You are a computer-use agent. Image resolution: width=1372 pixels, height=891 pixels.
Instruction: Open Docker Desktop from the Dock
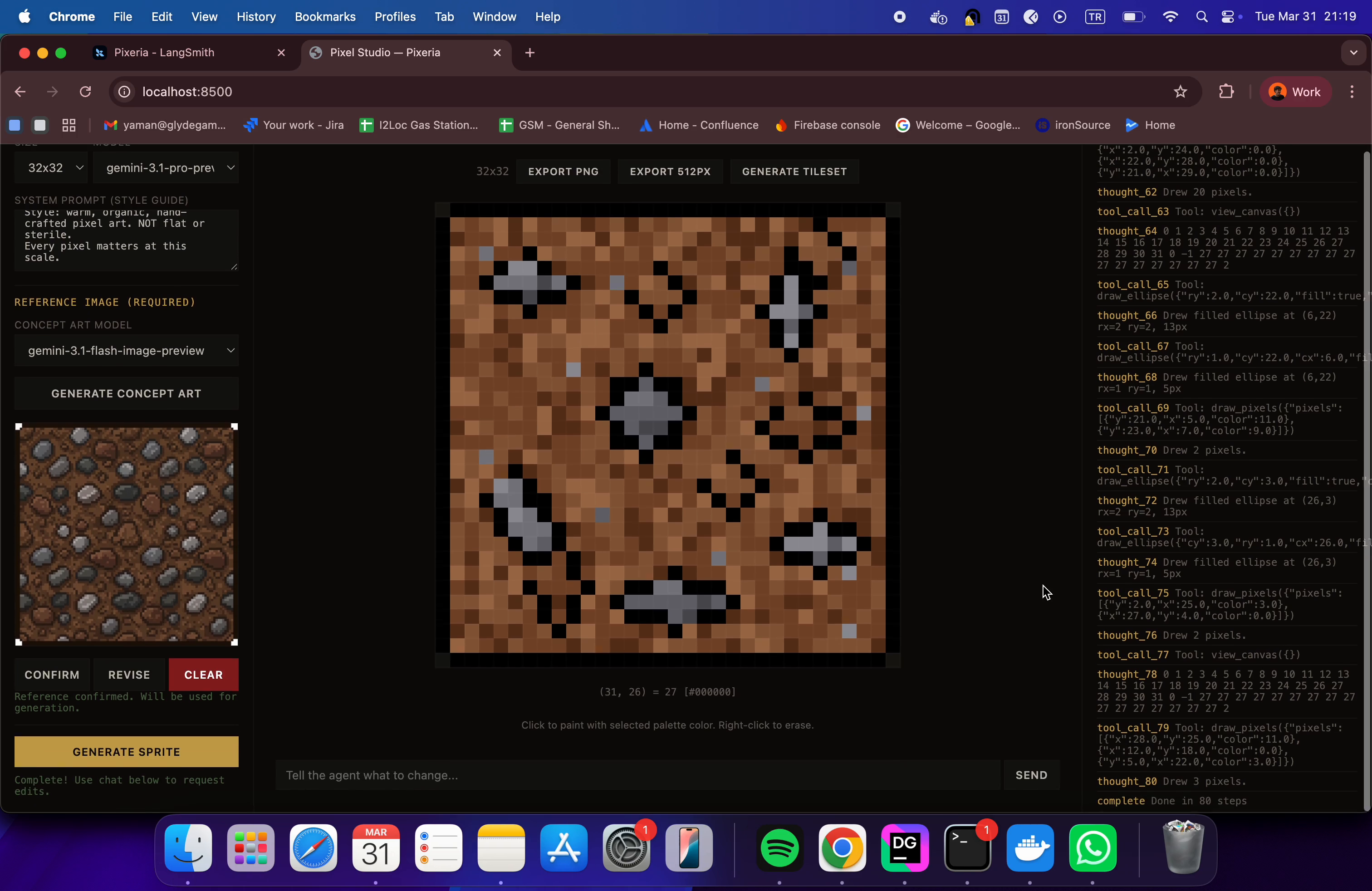(x=1030, y=848)
